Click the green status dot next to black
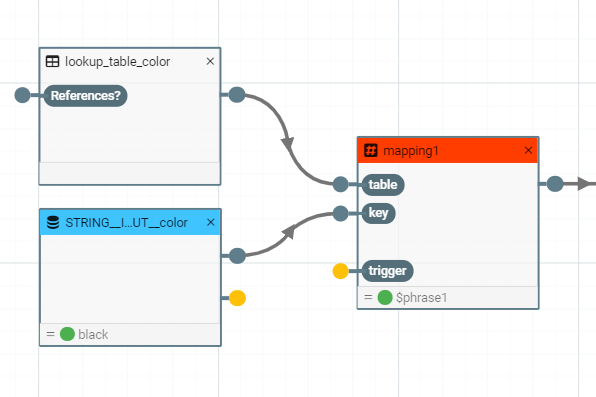Viewport: 596px width, 397px height. 67,334
